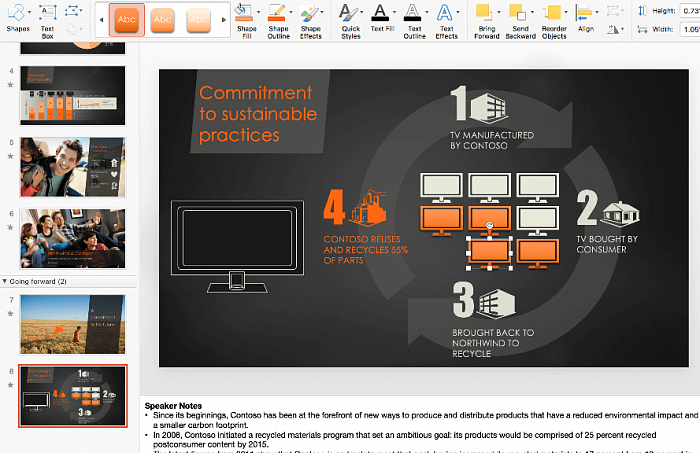The width and height of the screenshot is (700, 453).
Task: Click text BROUGHT BACK TO NORTHWIND TO RECYCLE
Action: click(x=493, y=343)
